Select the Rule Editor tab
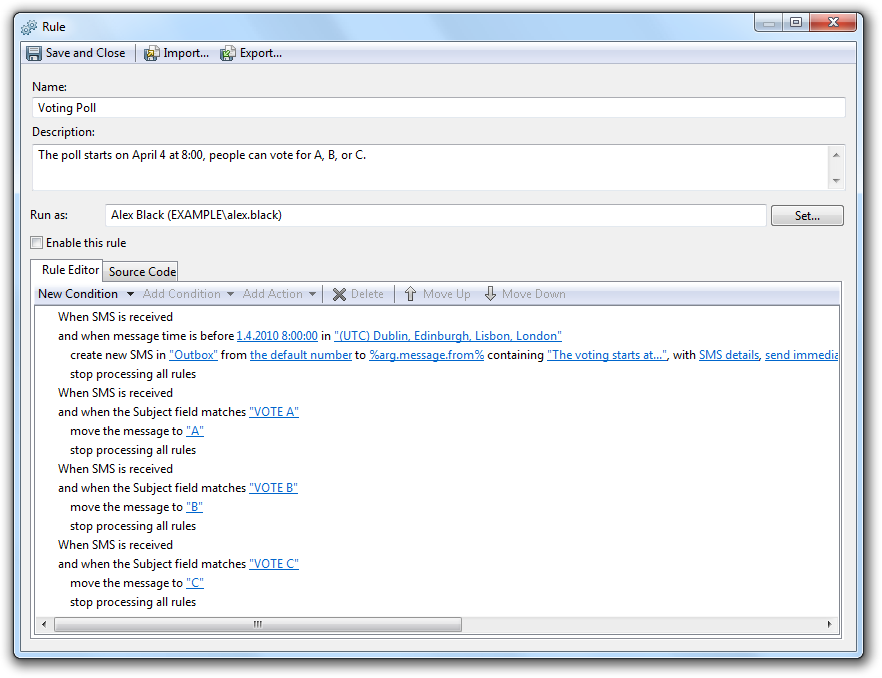 tap(70, 270)
